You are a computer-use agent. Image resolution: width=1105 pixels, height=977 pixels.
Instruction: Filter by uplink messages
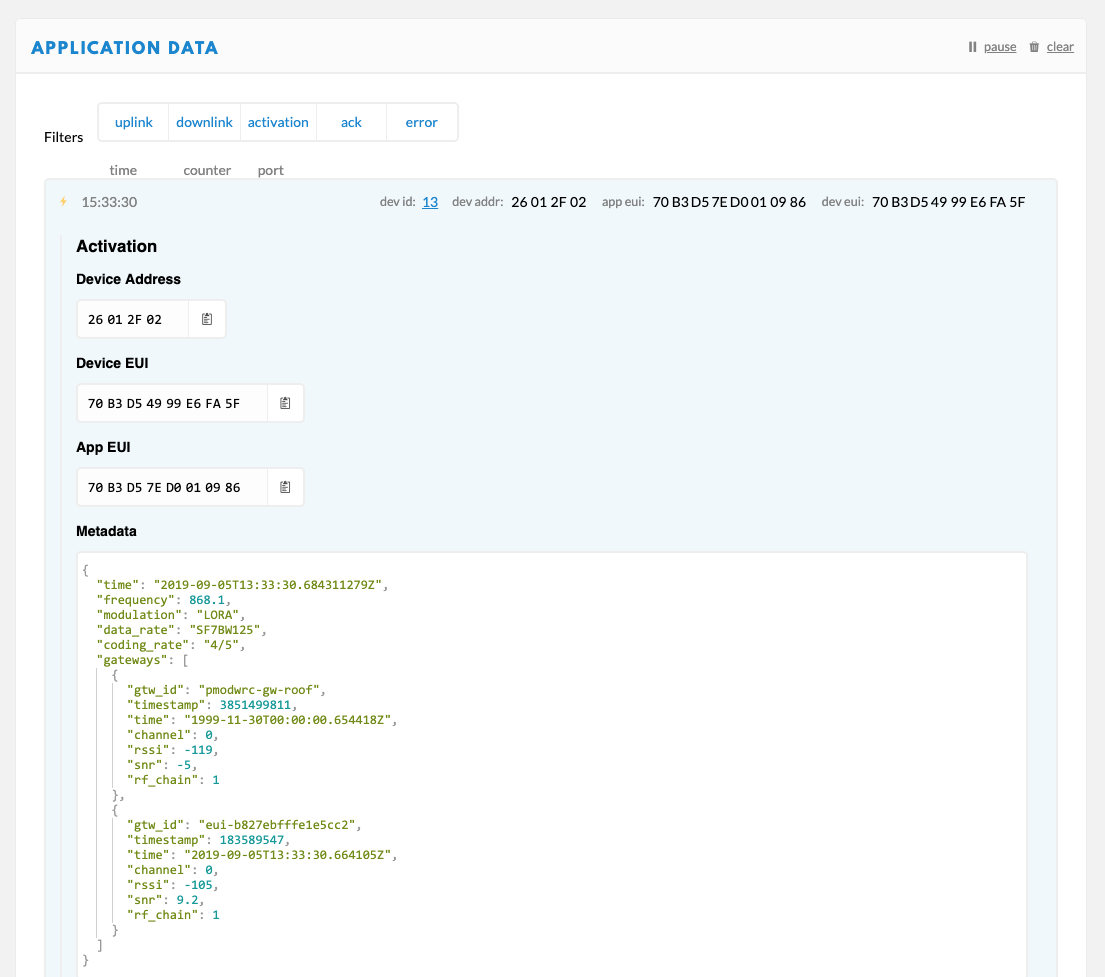coord(134,122)
